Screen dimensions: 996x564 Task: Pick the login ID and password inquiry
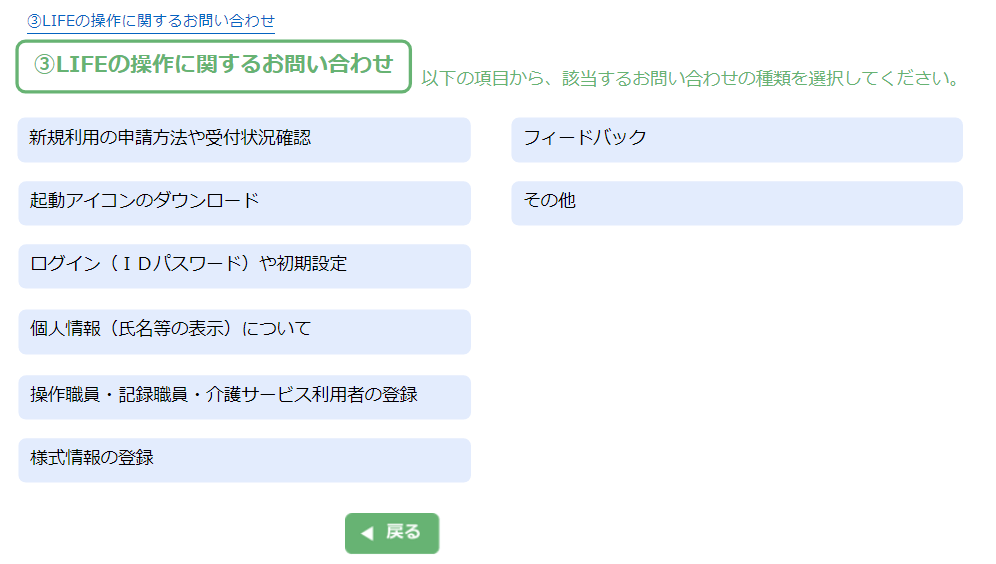(x=244, y=266)
